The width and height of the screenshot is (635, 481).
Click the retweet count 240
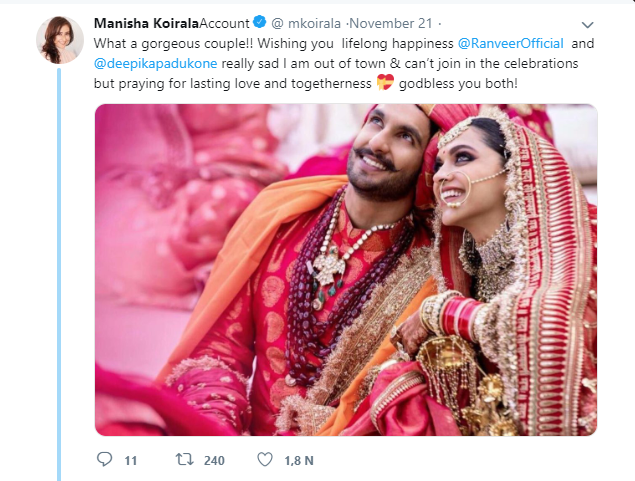pos(213,460)
